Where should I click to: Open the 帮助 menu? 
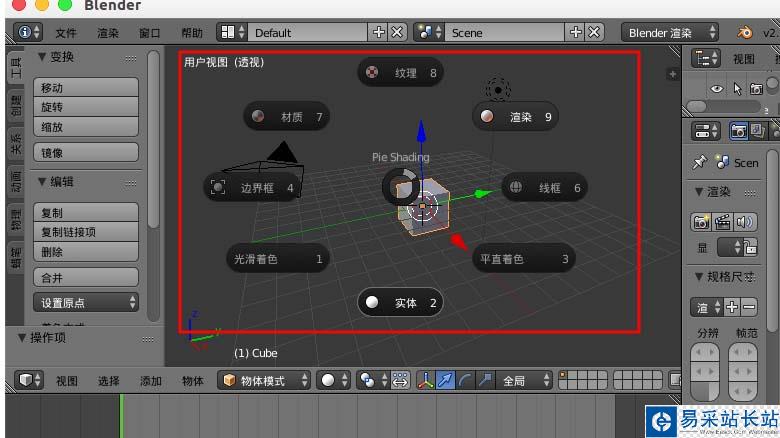(192, 33)
